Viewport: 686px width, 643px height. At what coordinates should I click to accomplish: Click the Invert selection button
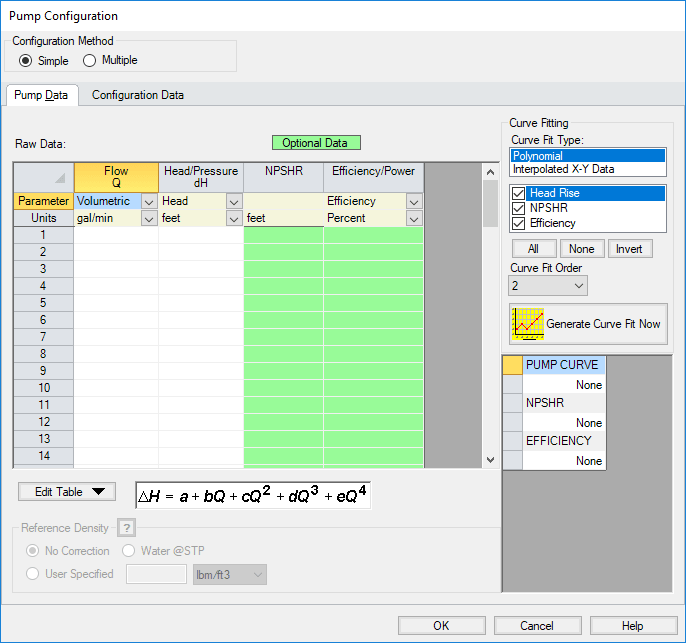point(630,249)
